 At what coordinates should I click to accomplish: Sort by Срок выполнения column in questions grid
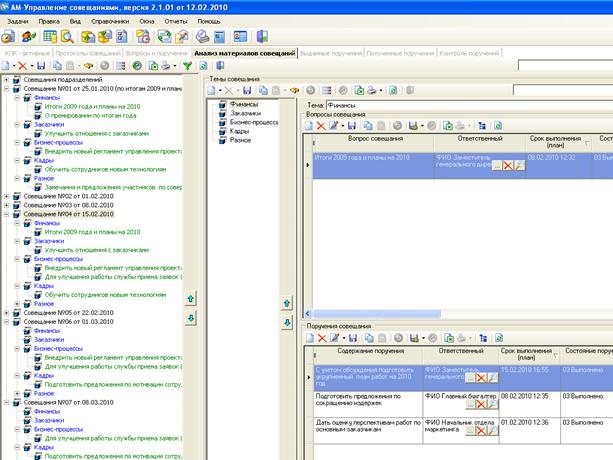coord(553,143)
